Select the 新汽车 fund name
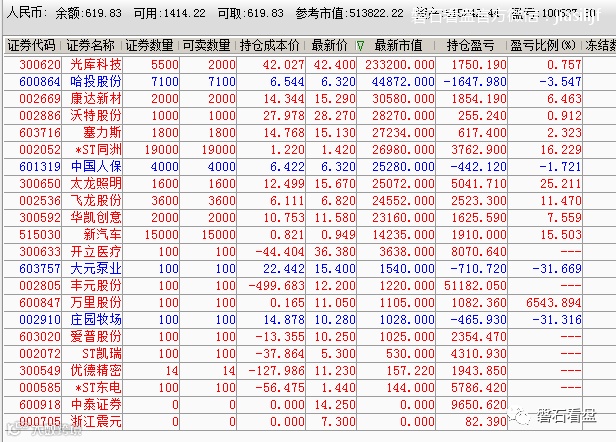The width and height of the screenshot is (616, 442). (102, 235)
